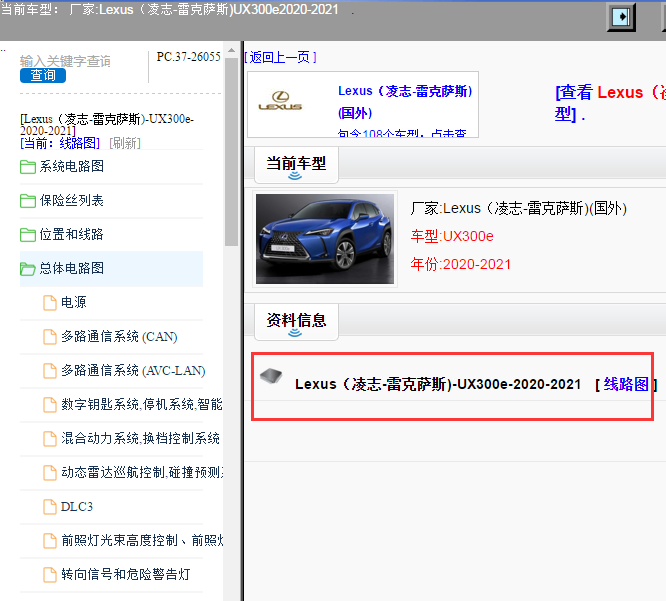
Task: Click the 车型:UX300e text
Action: coord(452,236)
